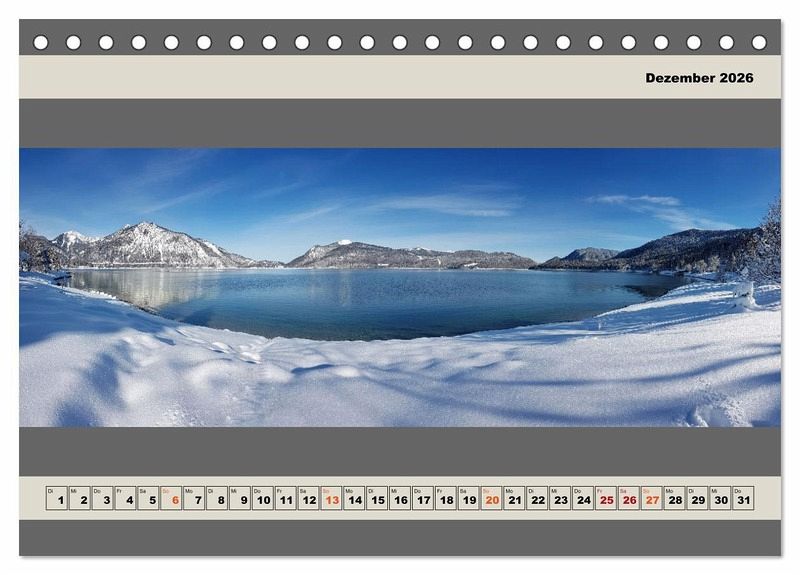Choose date 29 in the calendar strip

click(697, 498)
